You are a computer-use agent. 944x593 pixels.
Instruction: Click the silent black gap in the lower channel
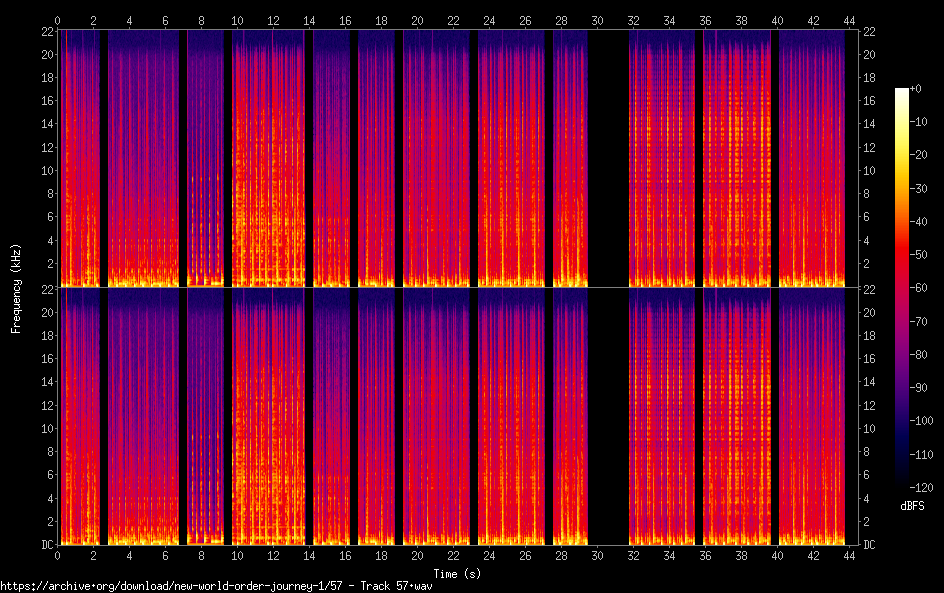[607, 416]
